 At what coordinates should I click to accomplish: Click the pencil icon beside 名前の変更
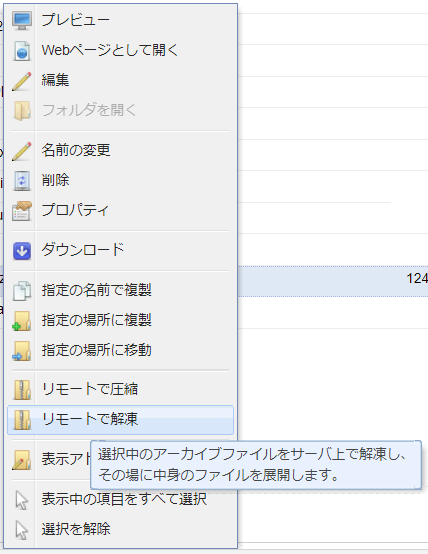pos(22,151)
